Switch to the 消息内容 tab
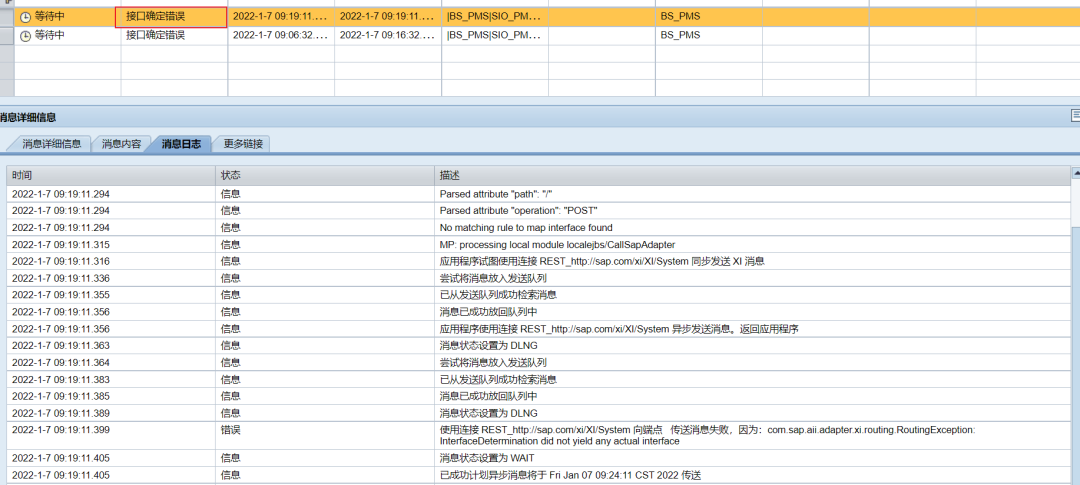The image size is (1080, 485). pos(121,144)
